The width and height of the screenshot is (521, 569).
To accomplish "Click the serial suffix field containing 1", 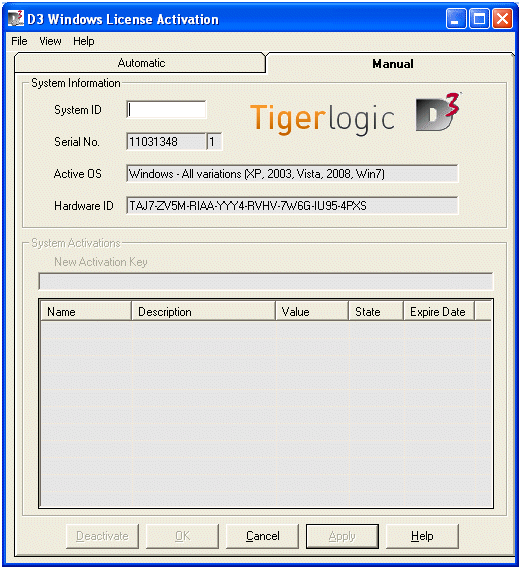I will (x=214, y=142).
